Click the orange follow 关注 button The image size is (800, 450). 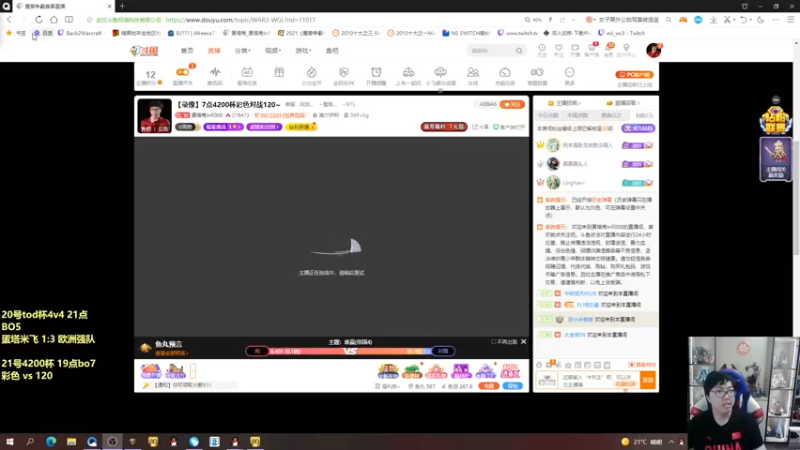(x=512, y=104)
